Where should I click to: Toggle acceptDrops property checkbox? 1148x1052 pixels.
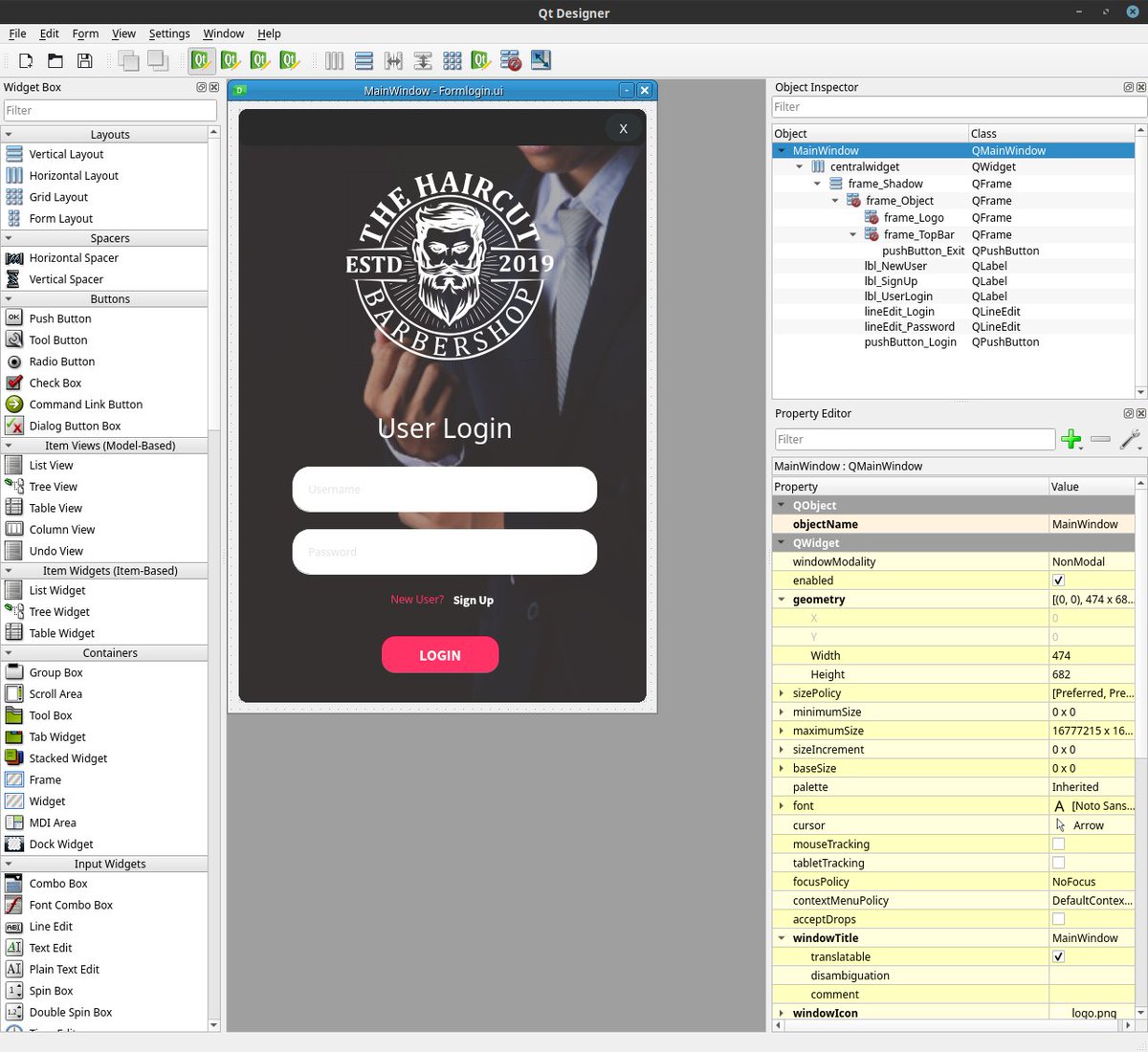click(1058, 919)
